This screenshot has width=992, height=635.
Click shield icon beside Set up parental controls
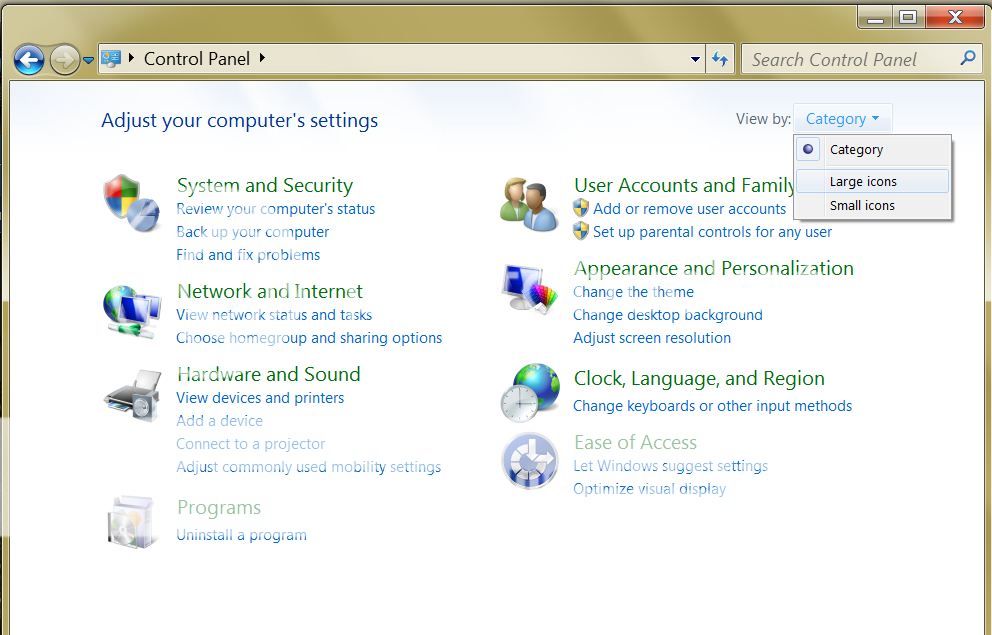pyautogui.click(x=581, y=231)
